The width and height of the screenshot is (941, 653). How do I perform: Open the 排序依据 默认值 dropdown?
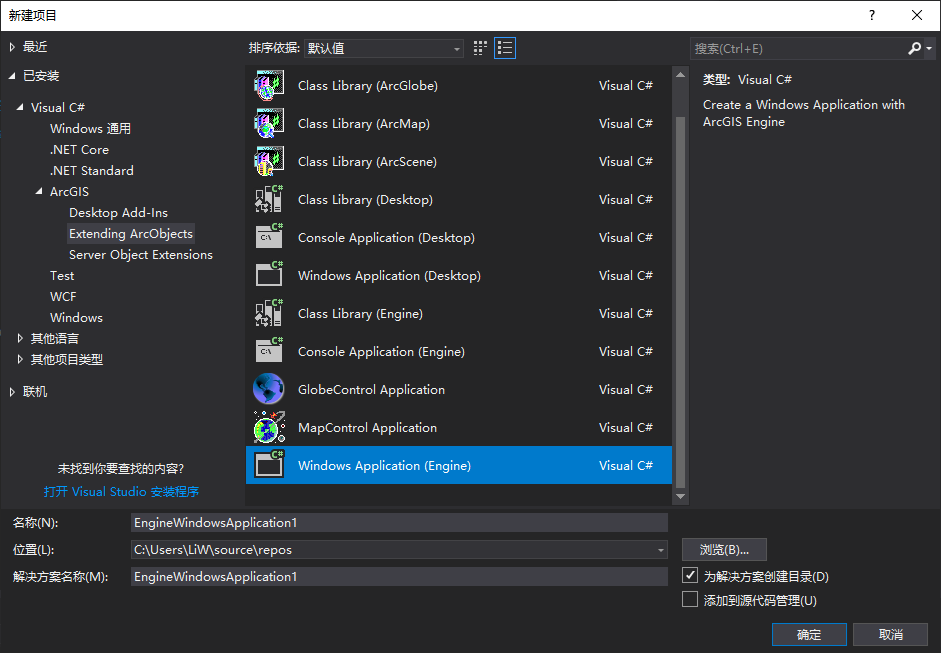pos(384,48)
